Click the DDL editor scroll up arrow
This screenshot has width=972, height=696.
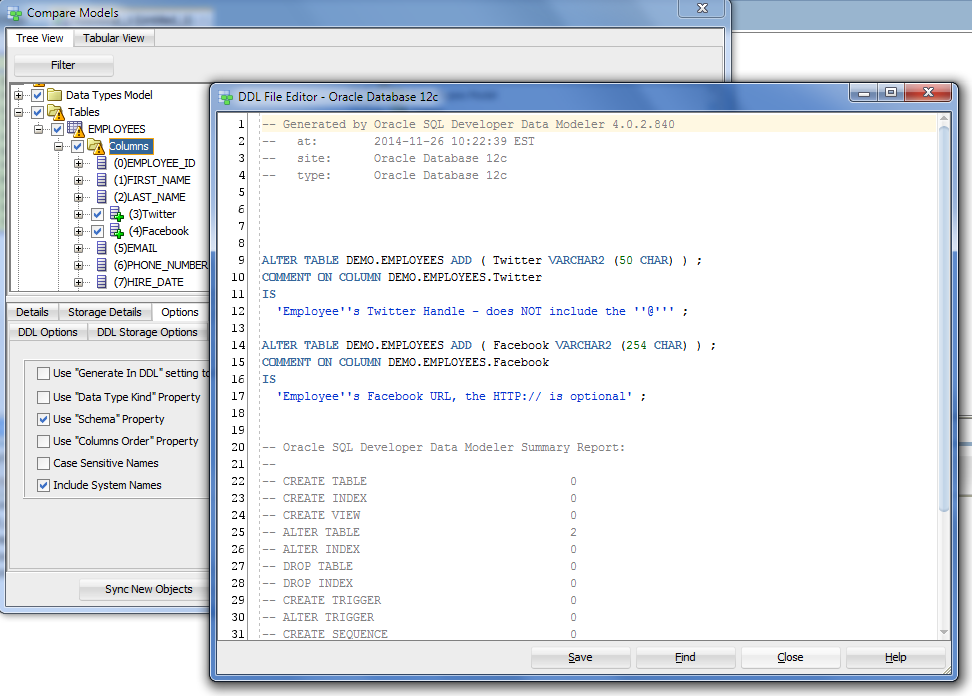click(x=944, y=118)
